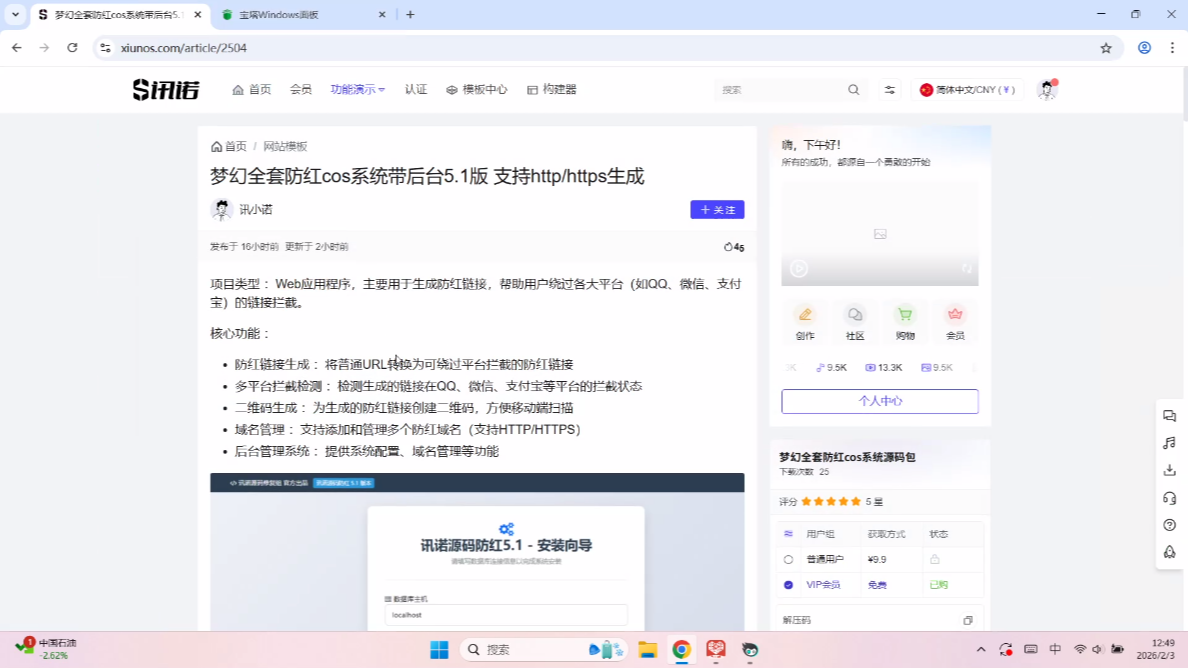Viewport: 1188px width, 668px height.
Task: Open the filter settings sliders icon
Action: click(x=889, y=90)
